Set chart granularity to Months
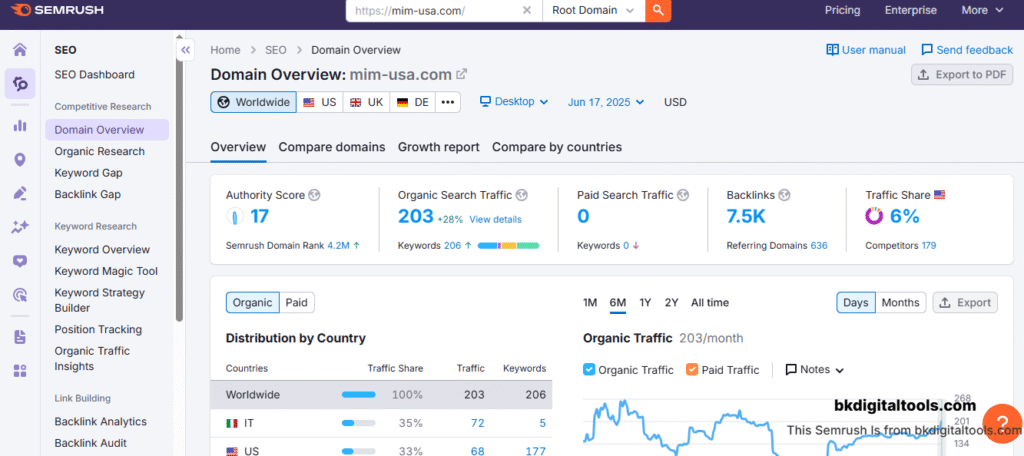The image size is (1024, 456). 901,302
